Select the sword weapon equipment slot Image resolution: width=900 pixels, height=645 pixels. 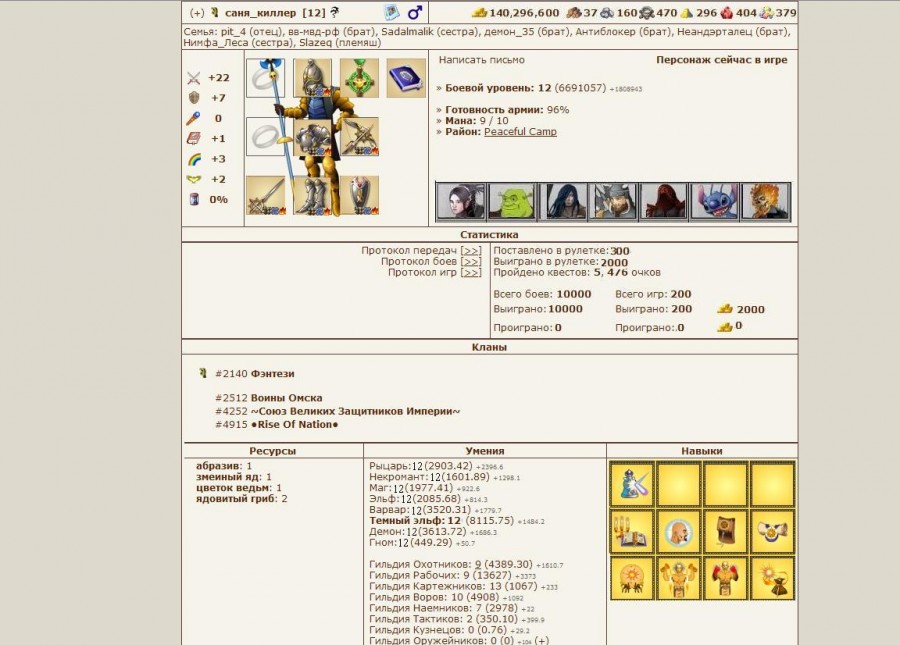[266, 196]
